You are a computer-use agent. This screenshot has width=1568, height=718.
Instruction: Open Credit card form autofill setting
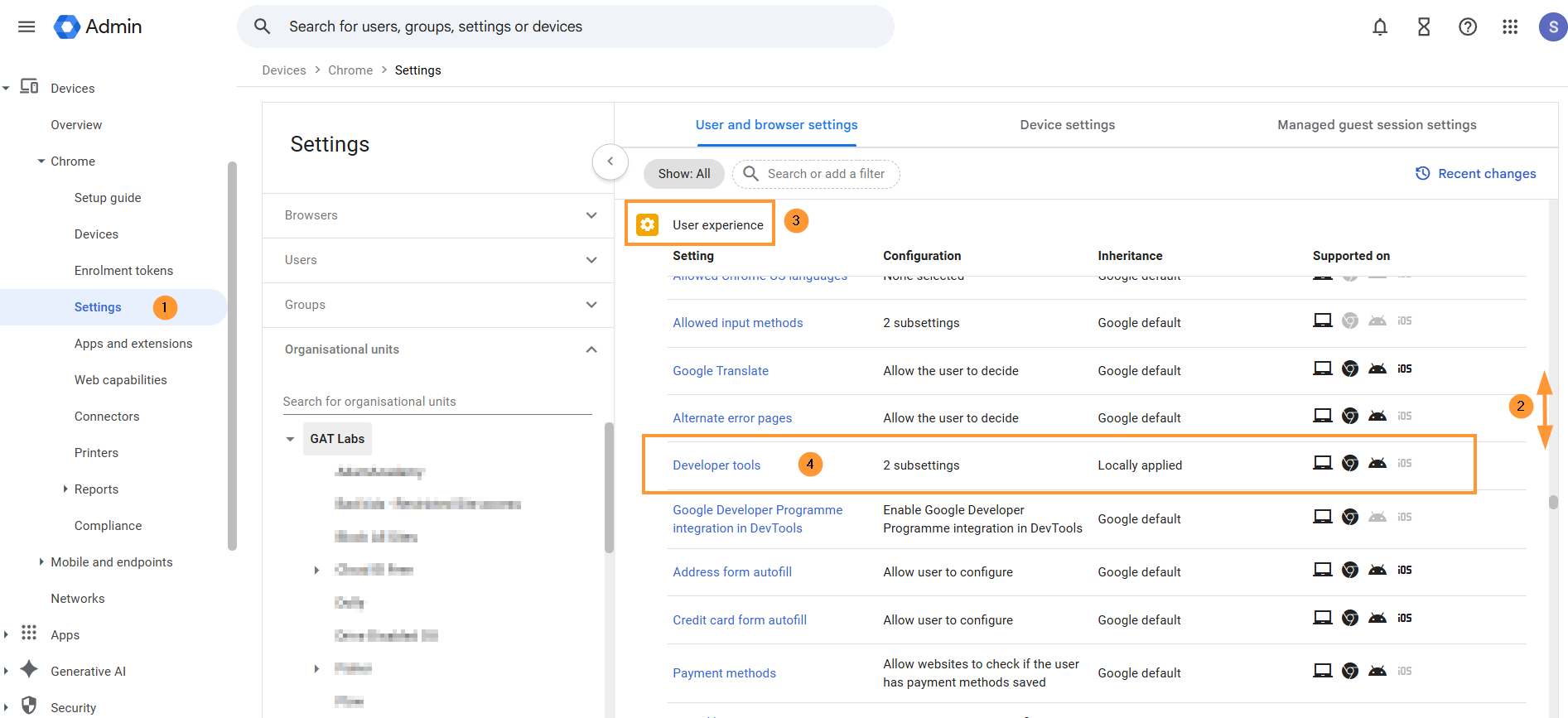(740, 620)
